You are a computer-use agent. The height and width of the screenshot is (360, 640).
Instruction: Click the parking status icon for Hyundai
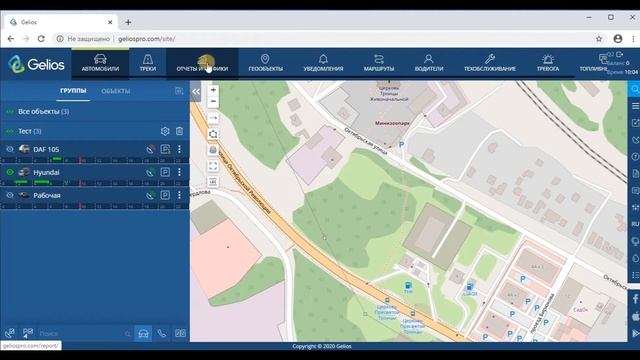[165, 172]
